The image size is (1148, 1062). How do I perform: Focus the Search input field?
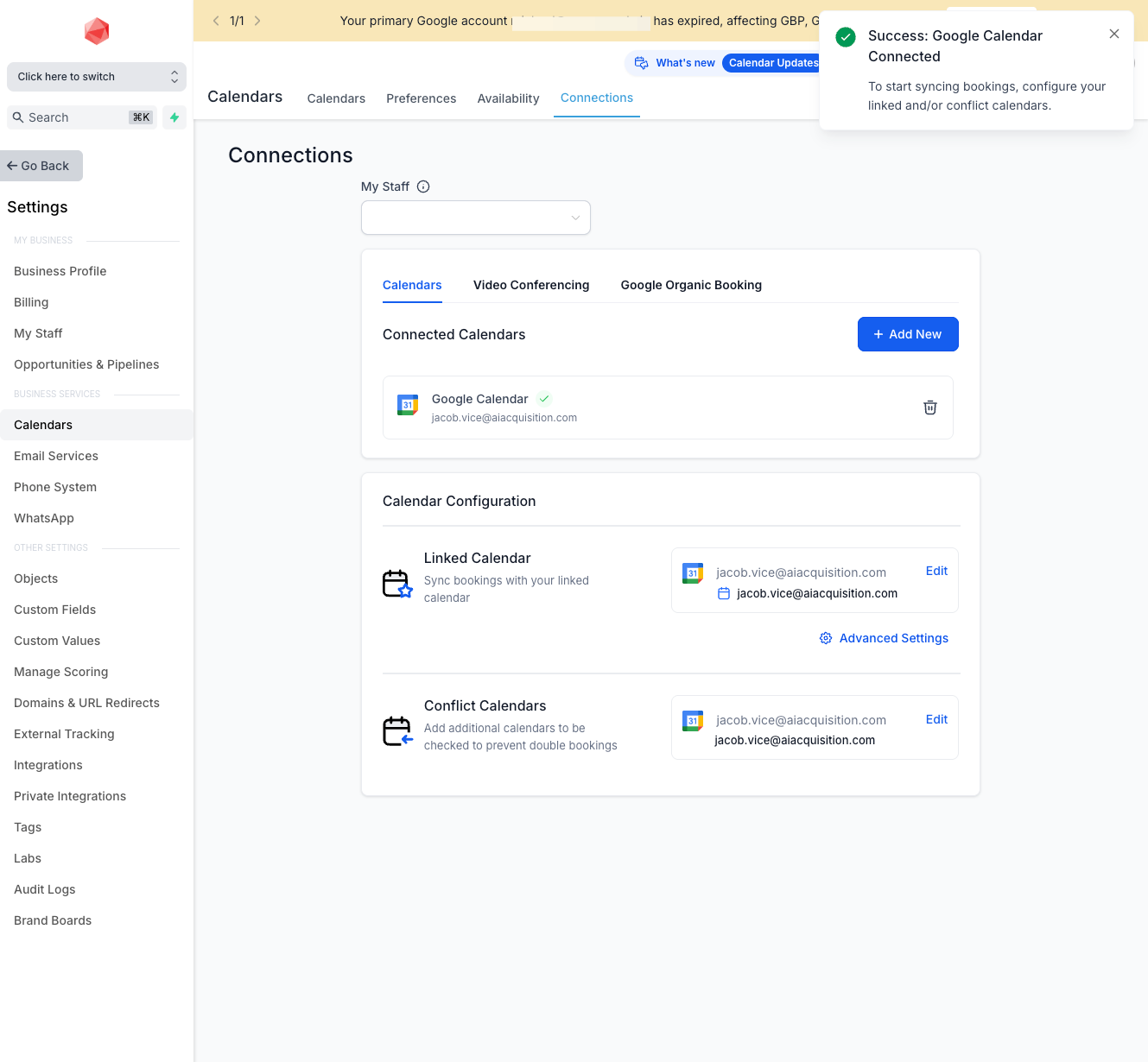pyautogui.click(x=82, y=117)
